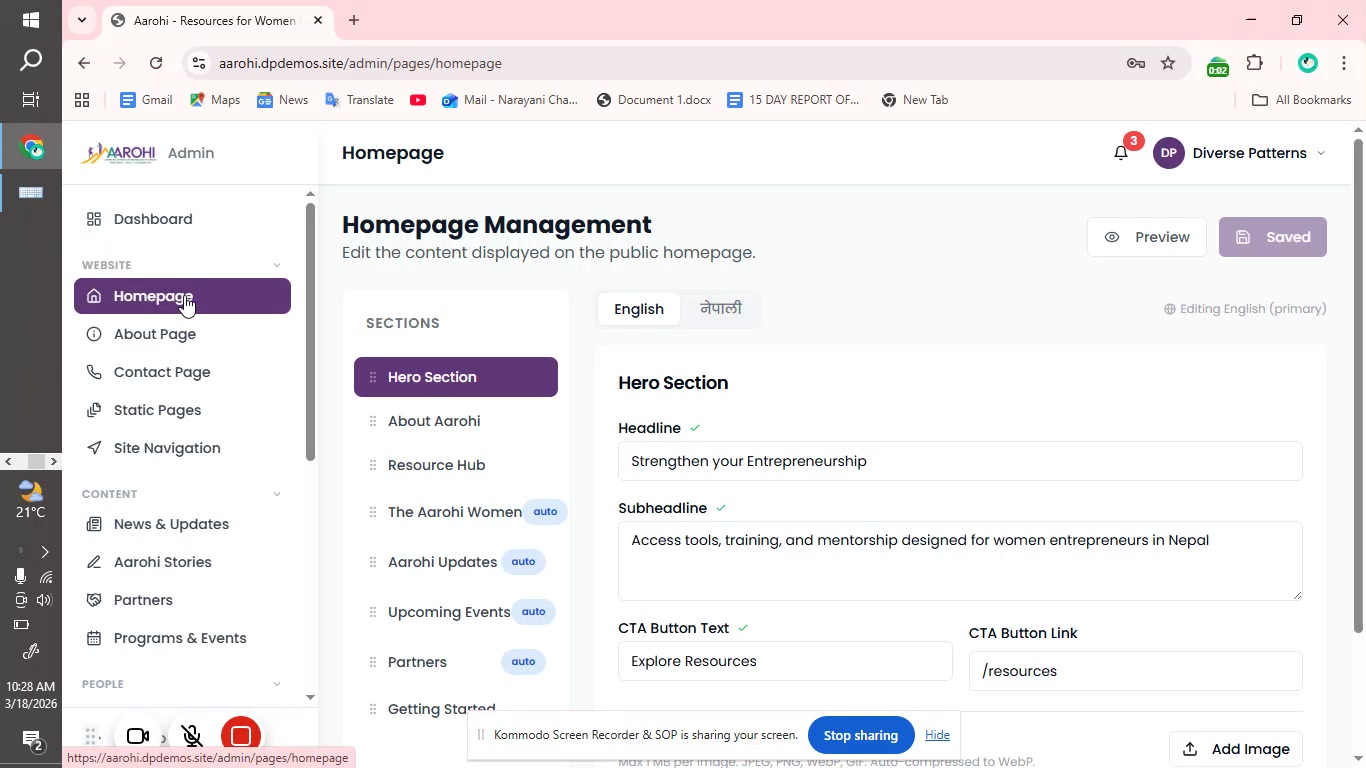
Task: Open the notifications bell icon
Action: click(1121, 153)
